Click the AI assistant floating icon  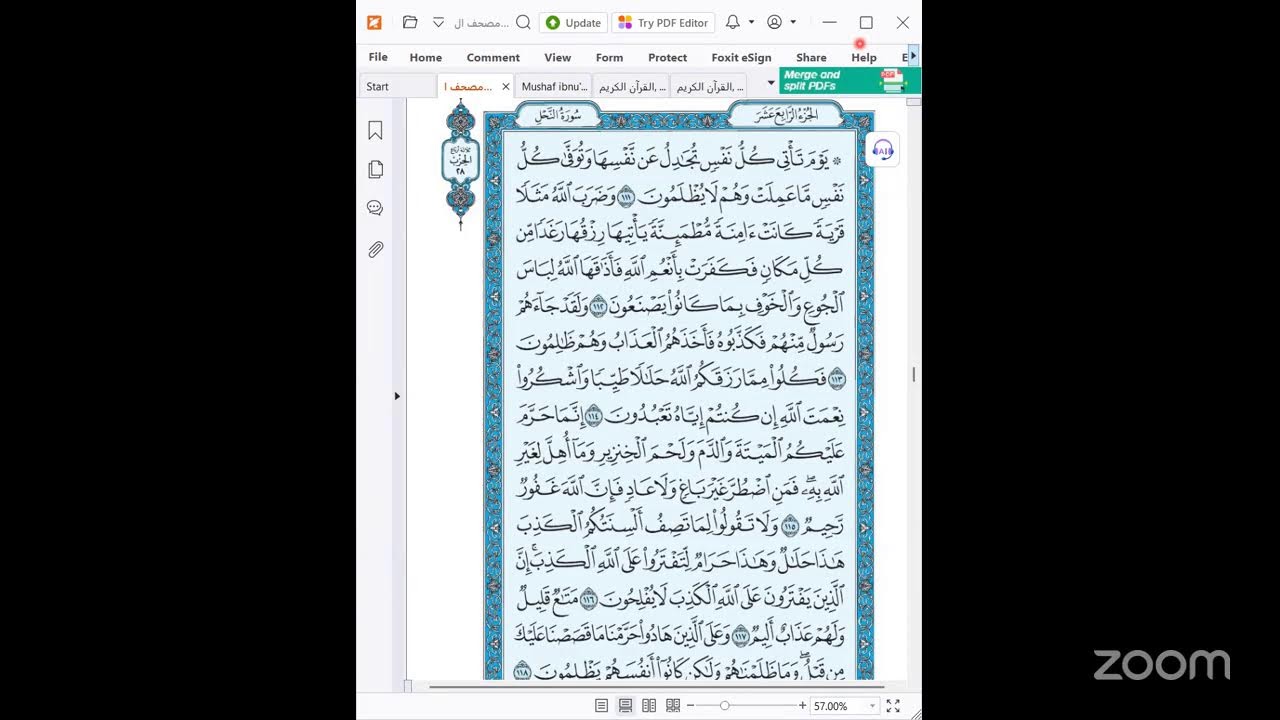[x=882, y=149]
